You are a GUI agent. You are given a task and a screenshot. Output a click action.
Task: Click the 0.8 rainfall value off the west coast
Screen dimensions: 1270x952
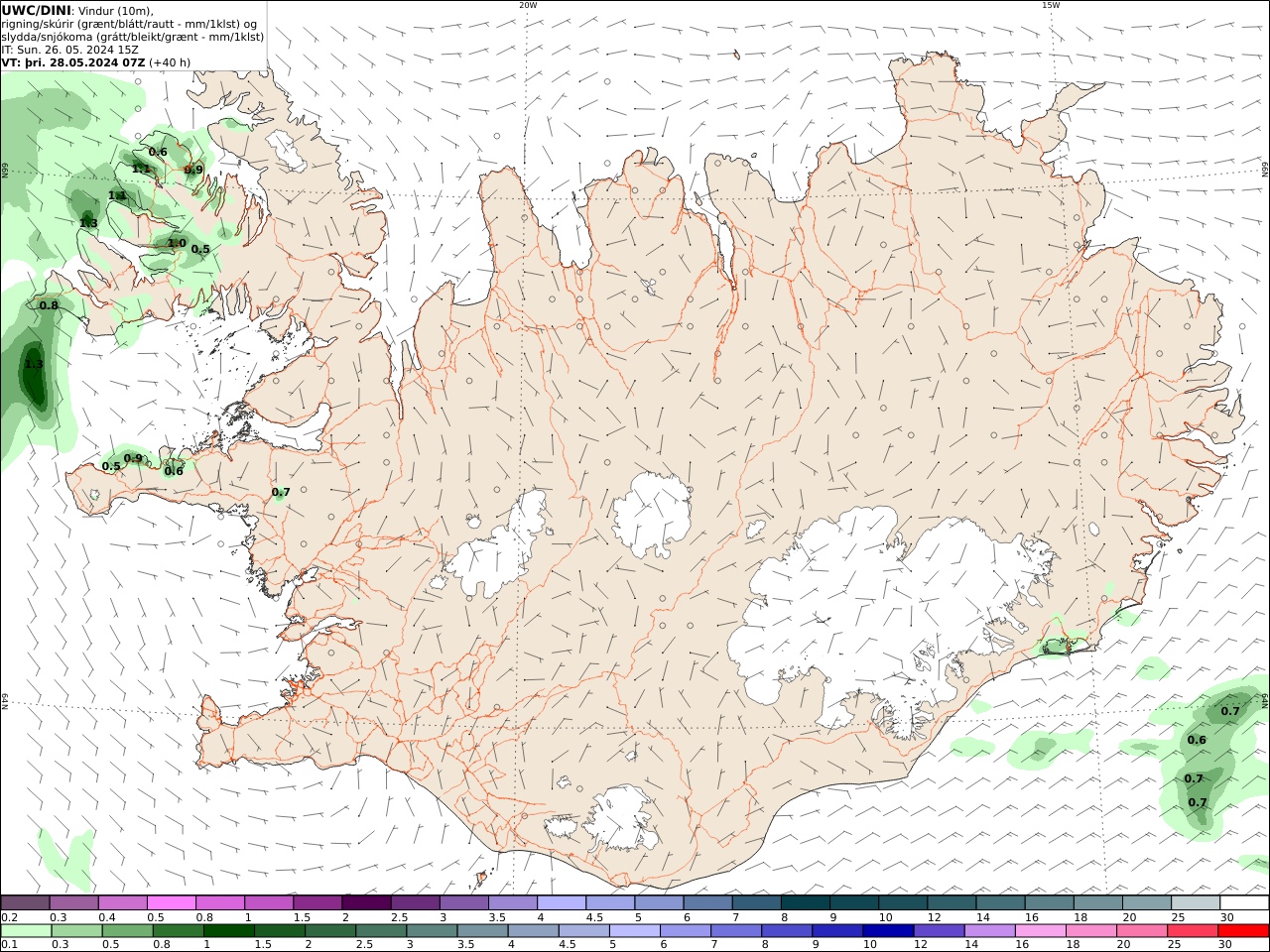[49, 305]
